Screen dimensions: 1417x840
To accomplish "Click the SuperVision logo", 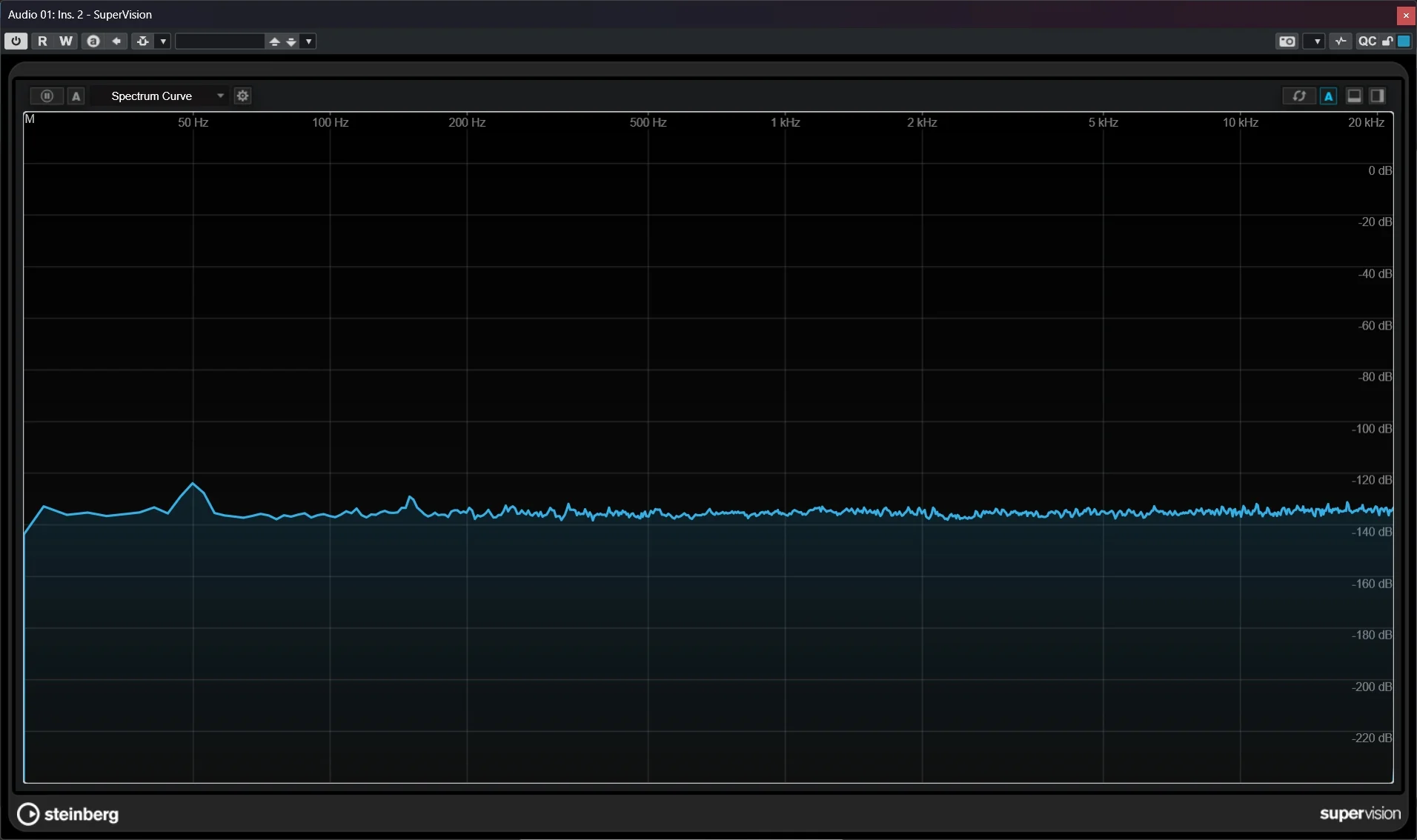I will [x=1360, y=814].
